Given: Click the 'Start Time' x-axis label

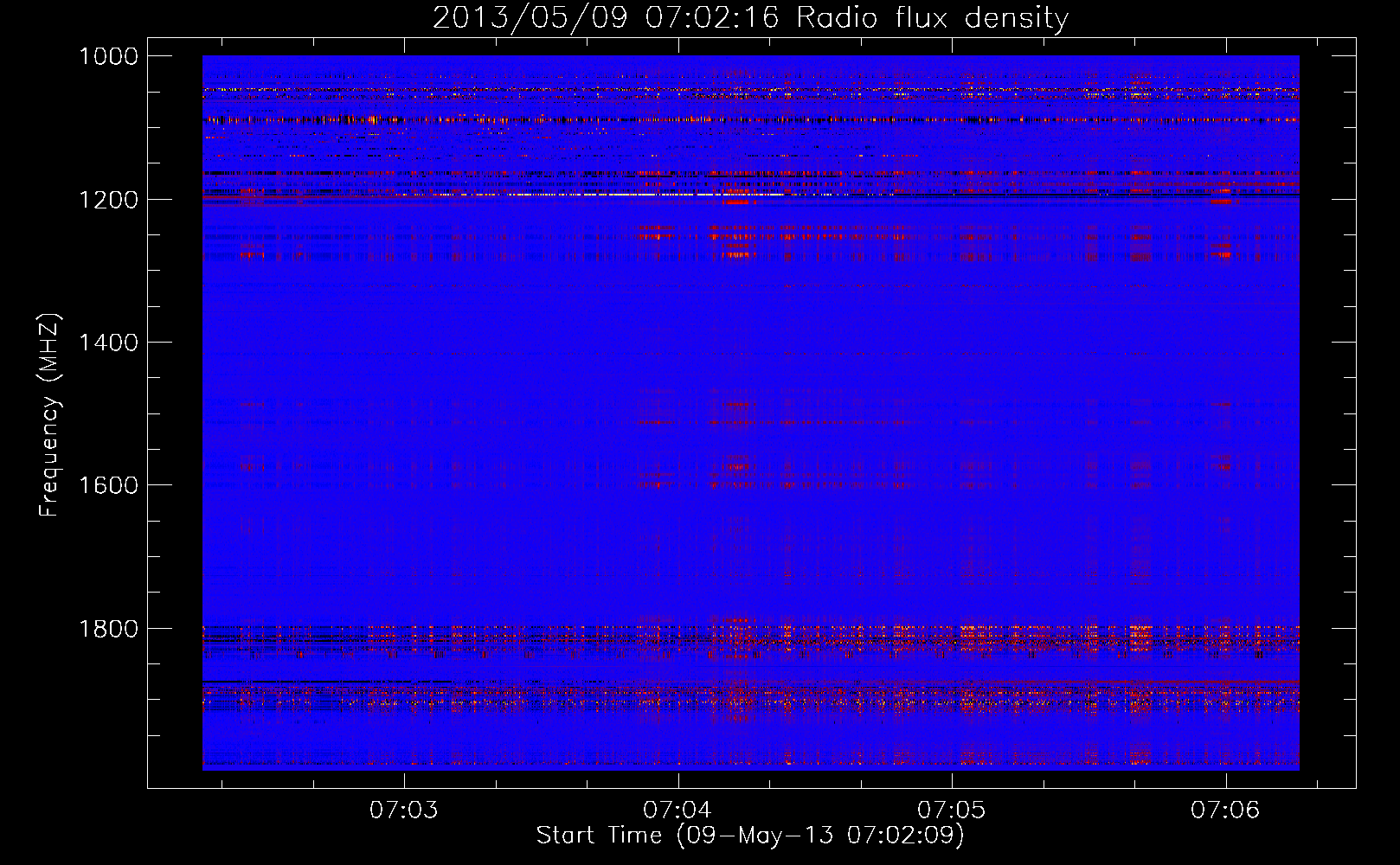Looking at the screenshot, I should pos(749,836).
